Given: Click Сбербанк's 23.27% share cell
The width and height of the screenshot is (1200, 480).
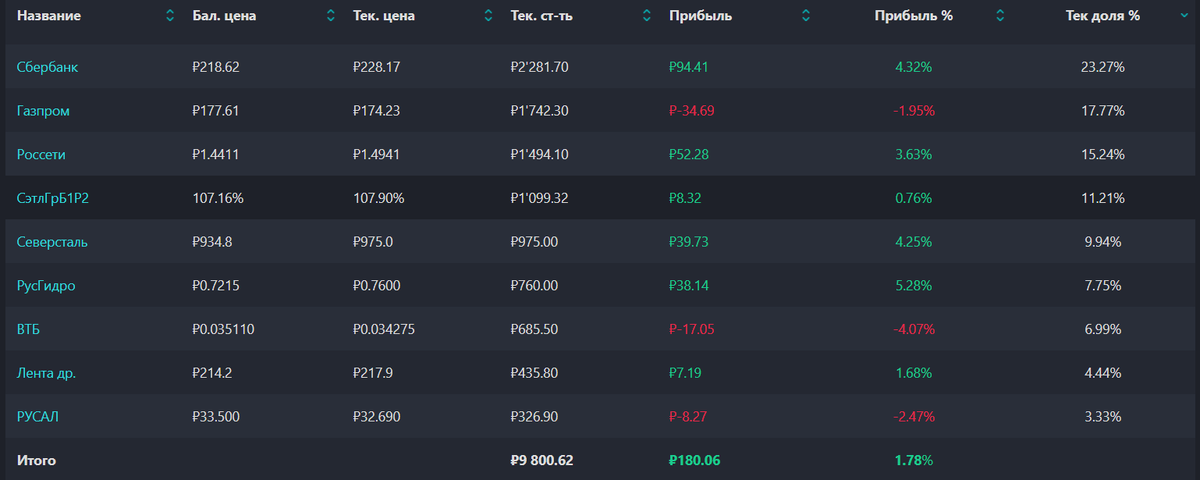Looking at the screenshot, I should coord(1103,67).
